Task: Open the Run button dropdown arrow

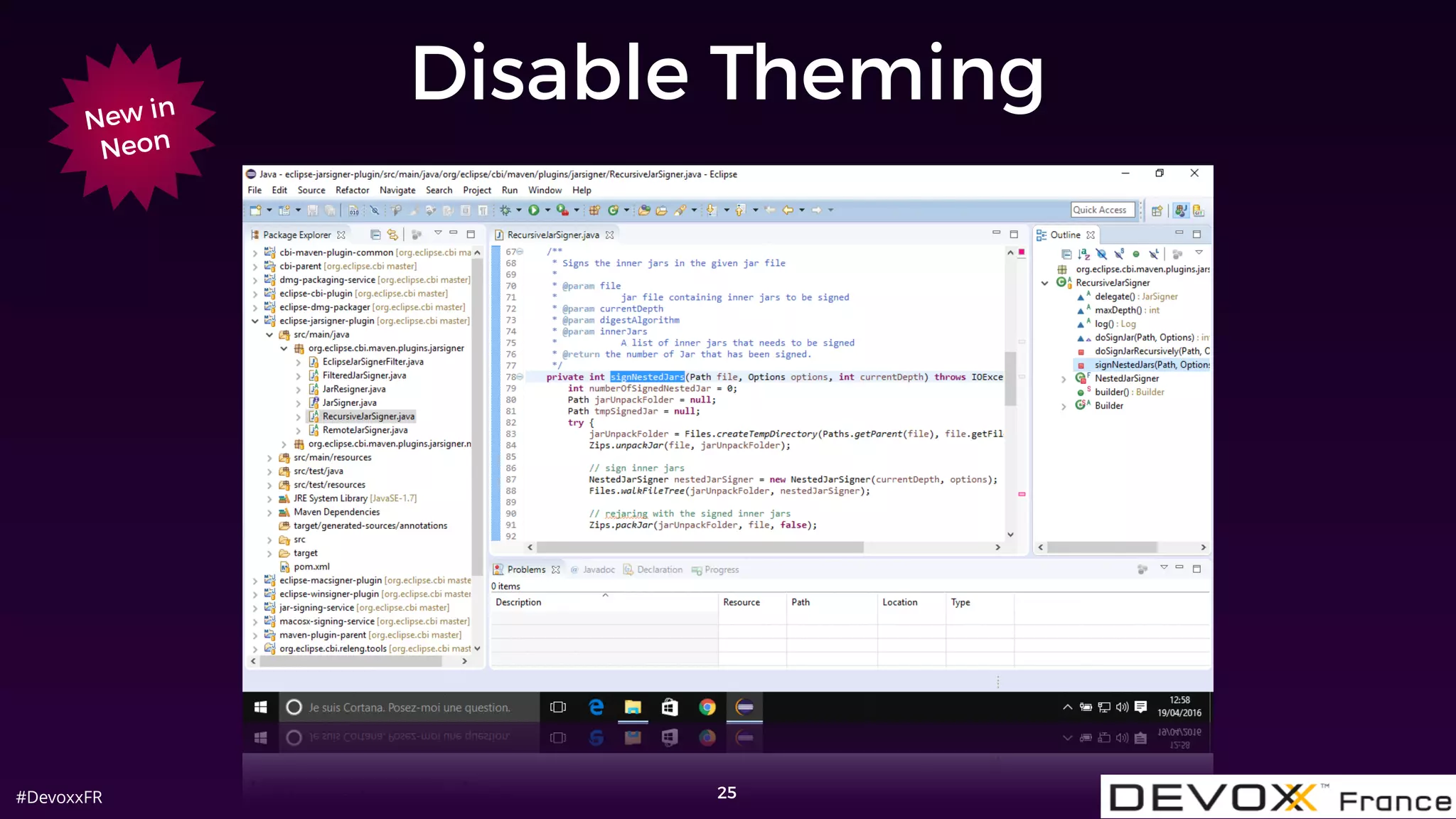Action: pos(547,210)
